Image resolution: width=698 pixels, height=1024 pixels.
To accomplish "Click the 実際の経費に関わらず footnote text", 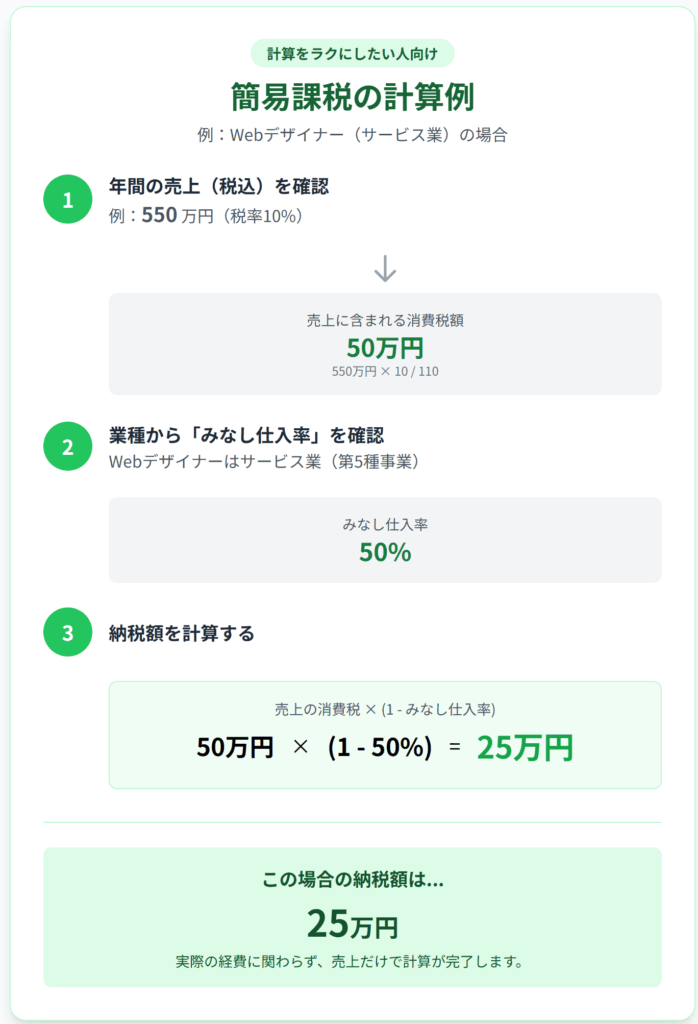I will pos(352,962).
